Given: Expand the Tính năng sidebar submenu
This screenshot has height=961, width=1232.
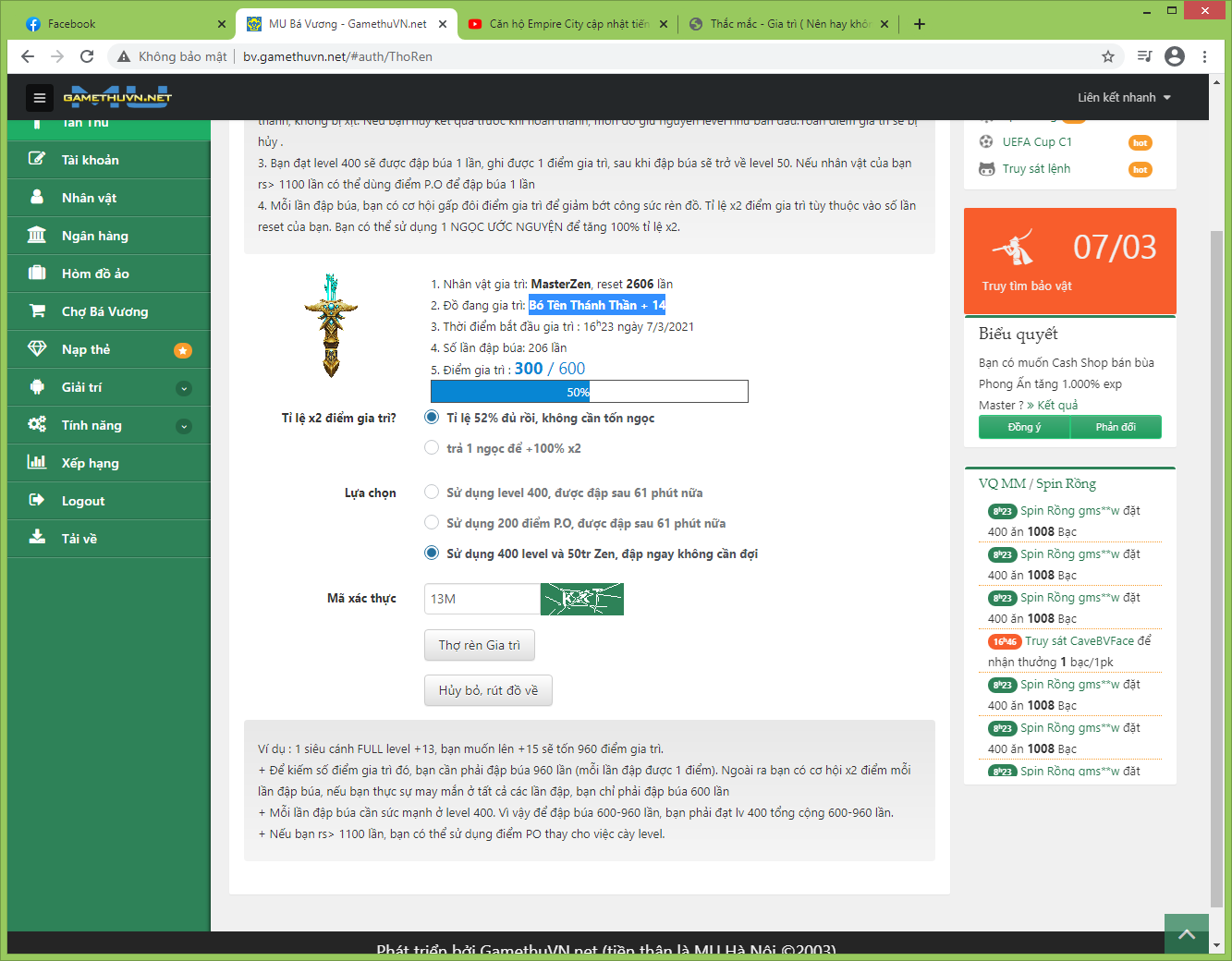Looking at the screenshot, I should [184, 426].
